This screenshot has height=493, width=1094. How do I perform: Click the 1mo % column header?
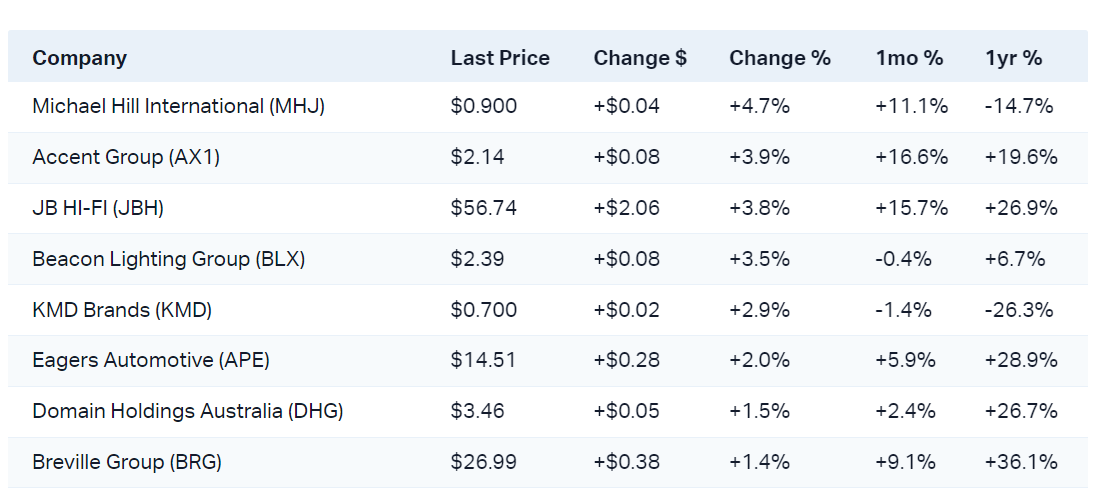[x=909, y=58]
